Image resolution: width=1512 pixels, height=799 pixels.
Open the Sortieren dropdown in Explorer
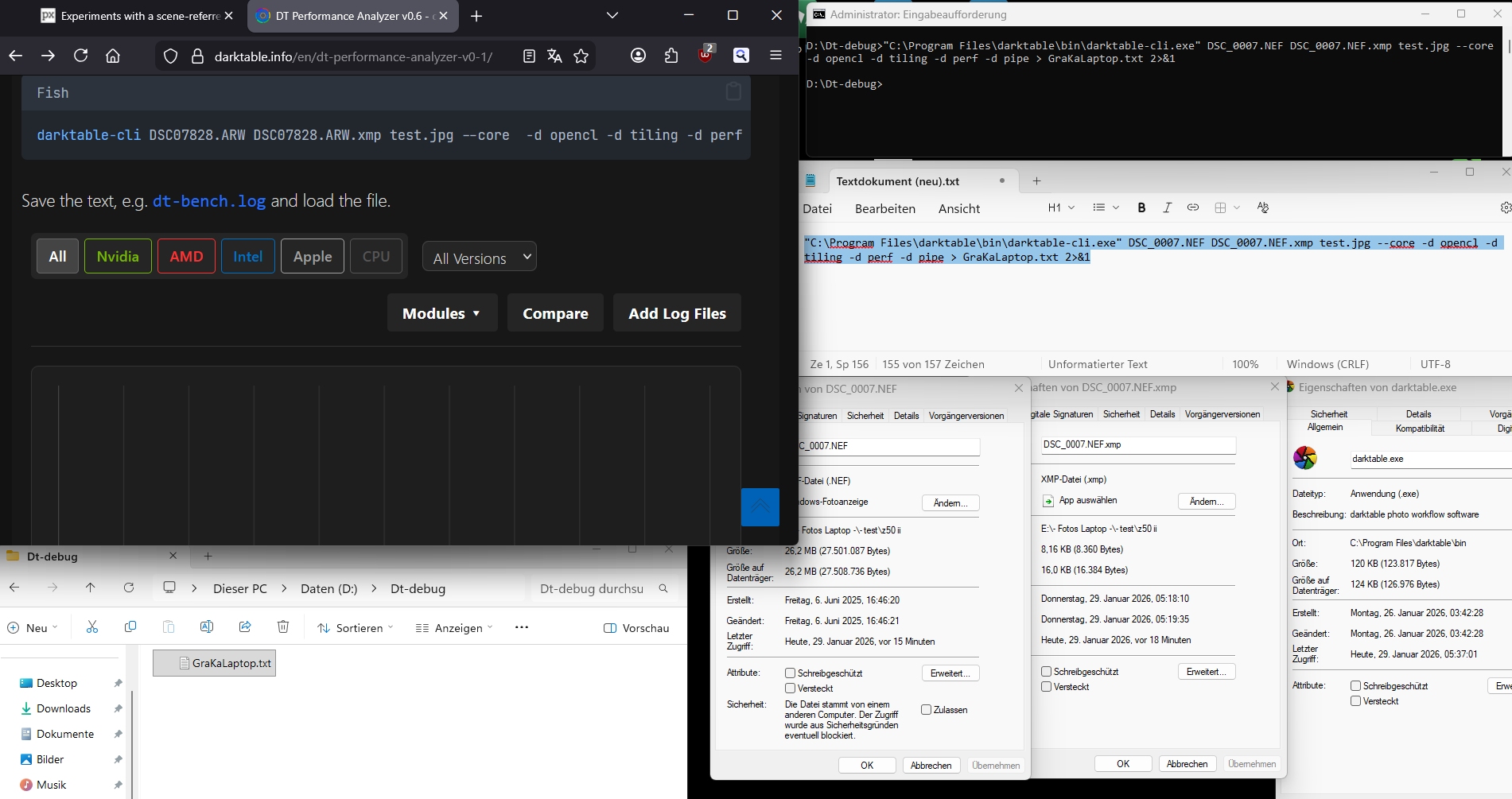pyautogui.click(x=356, y=628)
